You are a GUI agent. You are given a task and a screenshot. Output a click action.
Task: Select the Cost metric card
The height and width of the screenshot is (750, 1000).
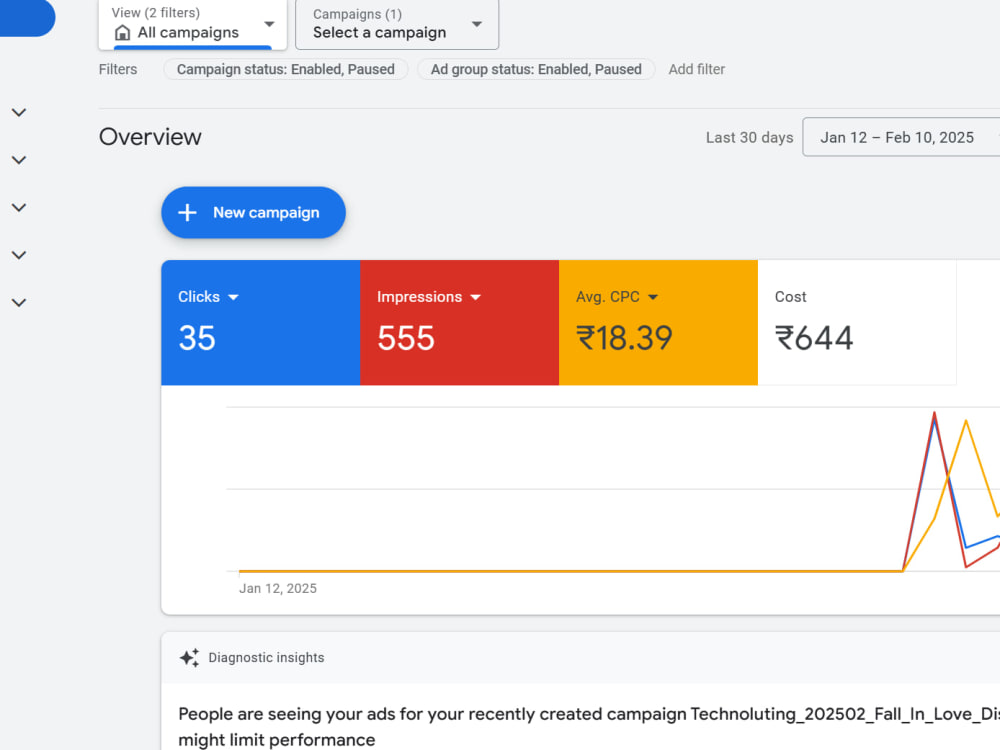(x=857, y=323)
